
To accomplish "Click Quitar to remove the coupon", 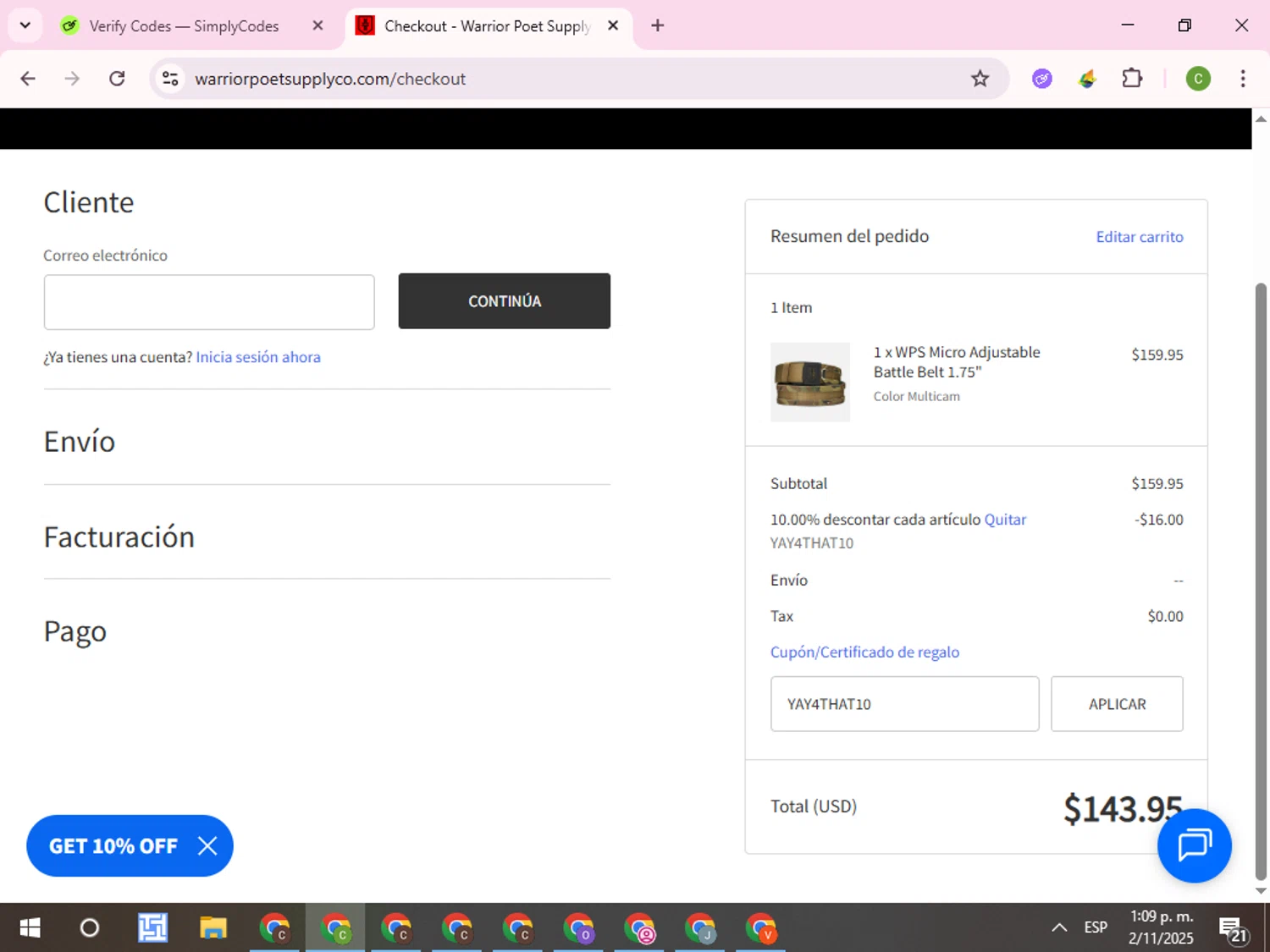I will click(1005, 520).
